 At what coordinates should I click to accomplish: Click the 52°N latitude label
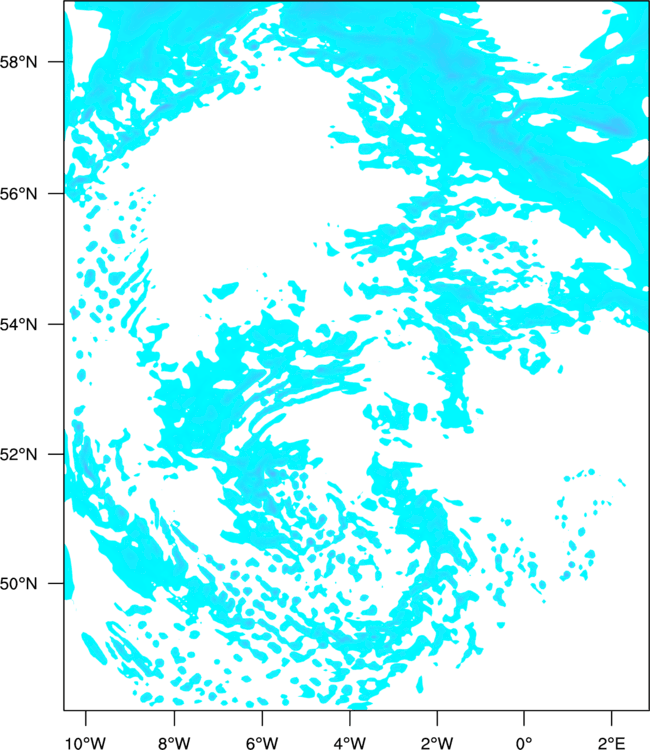point(19,454)
